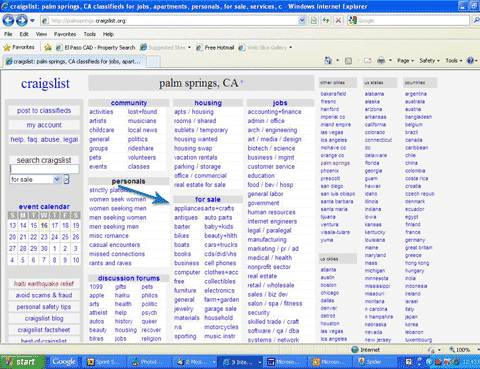Click the Add to Favorites Bar star icon
Image resolution: width=480 pixels, height=369 pixels.
click(x=48, y=47)
